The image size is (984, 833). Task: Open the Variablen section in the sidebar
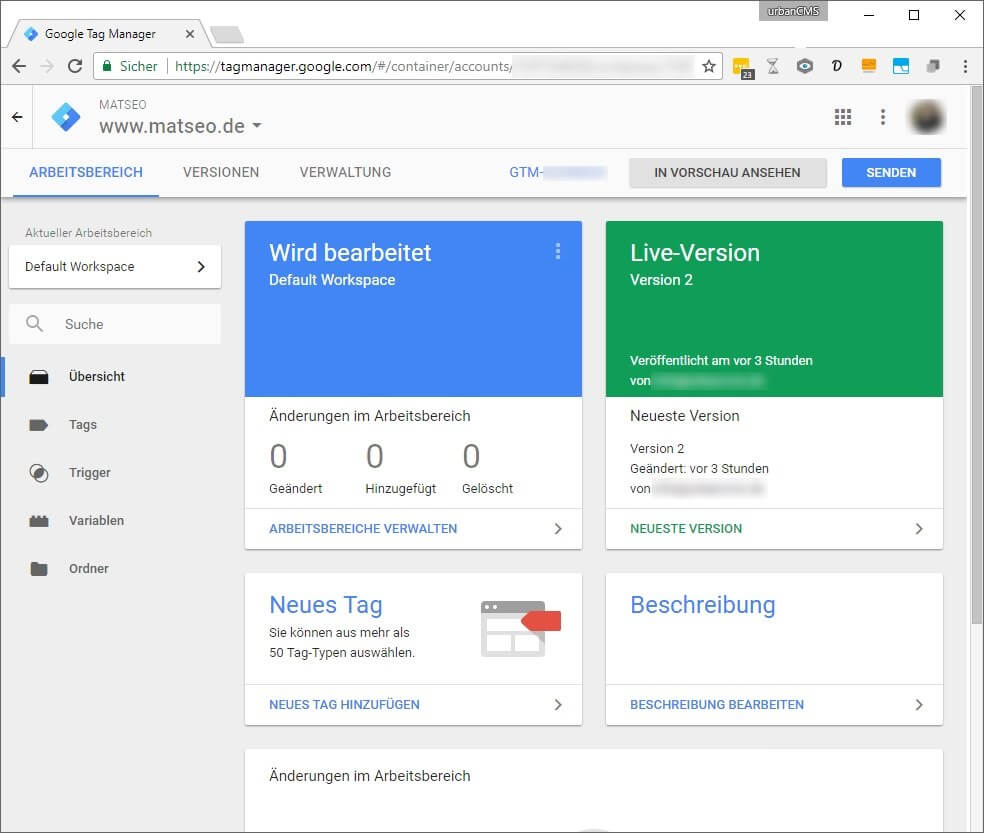(x=96, y=521)
